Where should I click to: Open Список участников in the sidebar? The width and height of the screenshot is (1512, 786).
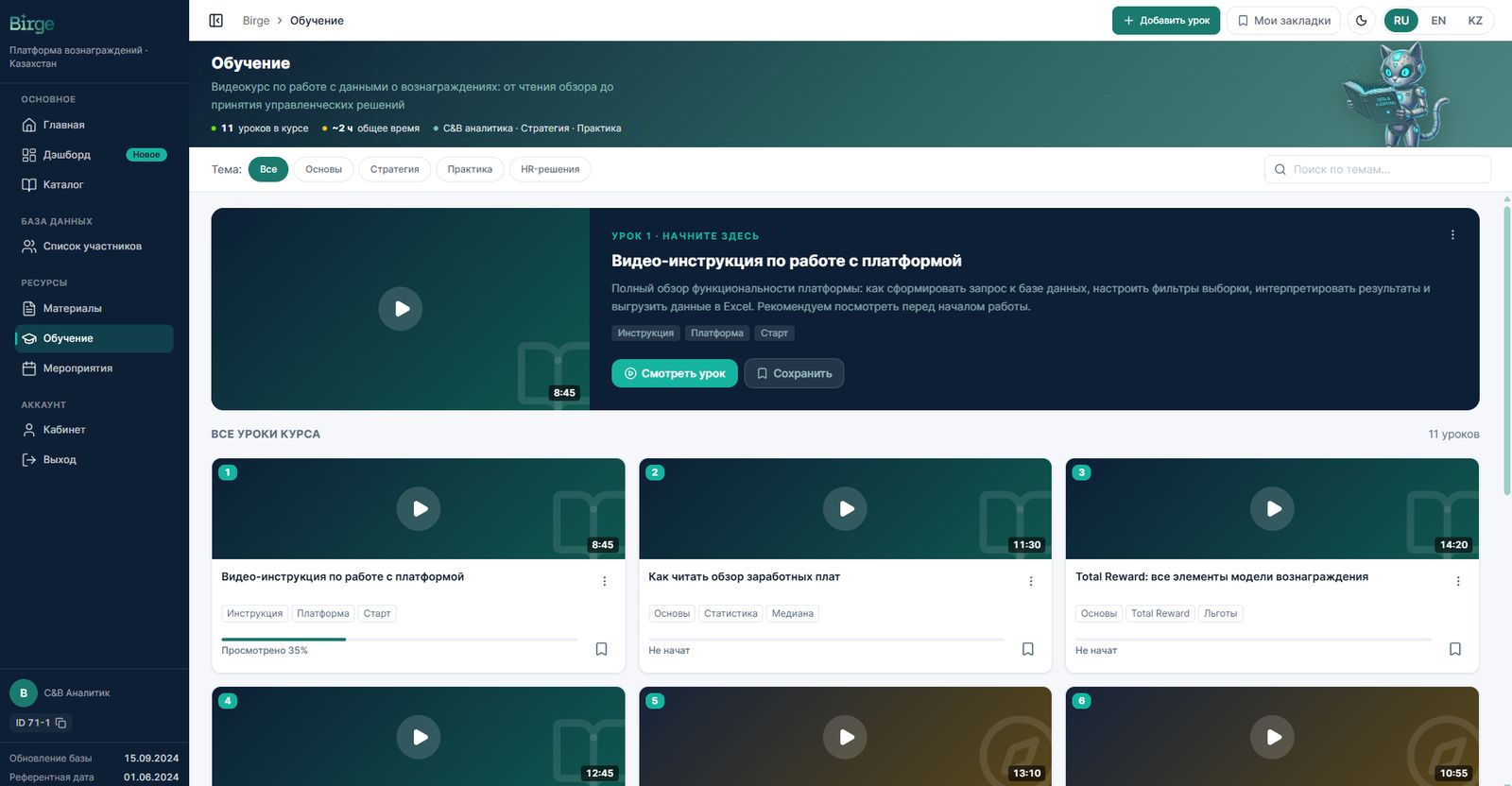(x=94, y=247)
